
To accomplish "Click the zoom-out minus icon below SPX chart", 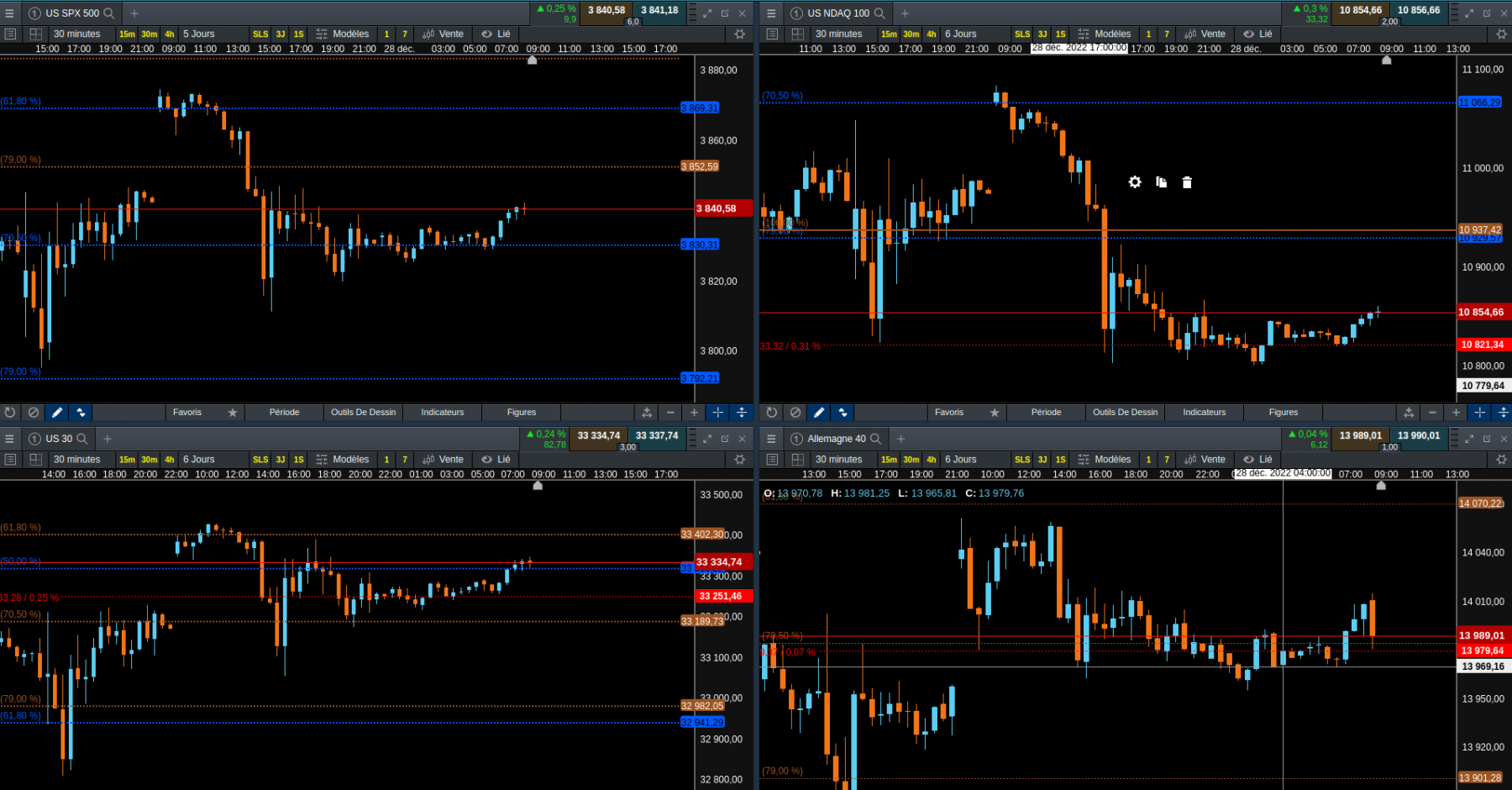I will click(x=670, y=413).
